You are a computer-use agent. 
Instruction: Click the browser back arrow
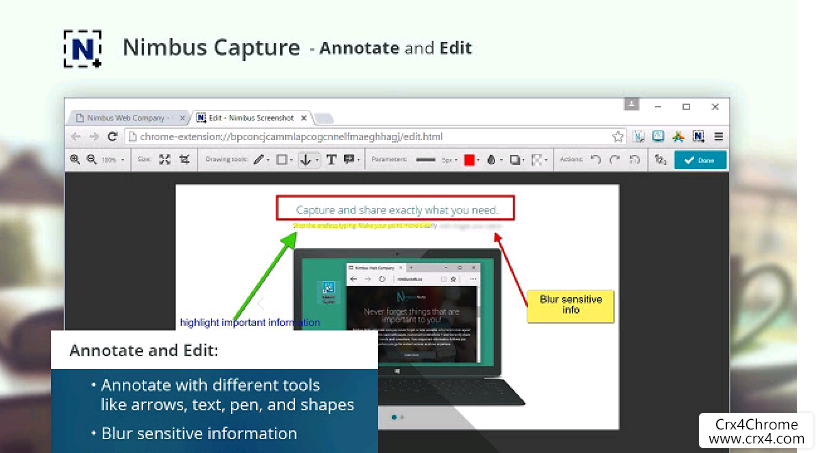point(76,136)
